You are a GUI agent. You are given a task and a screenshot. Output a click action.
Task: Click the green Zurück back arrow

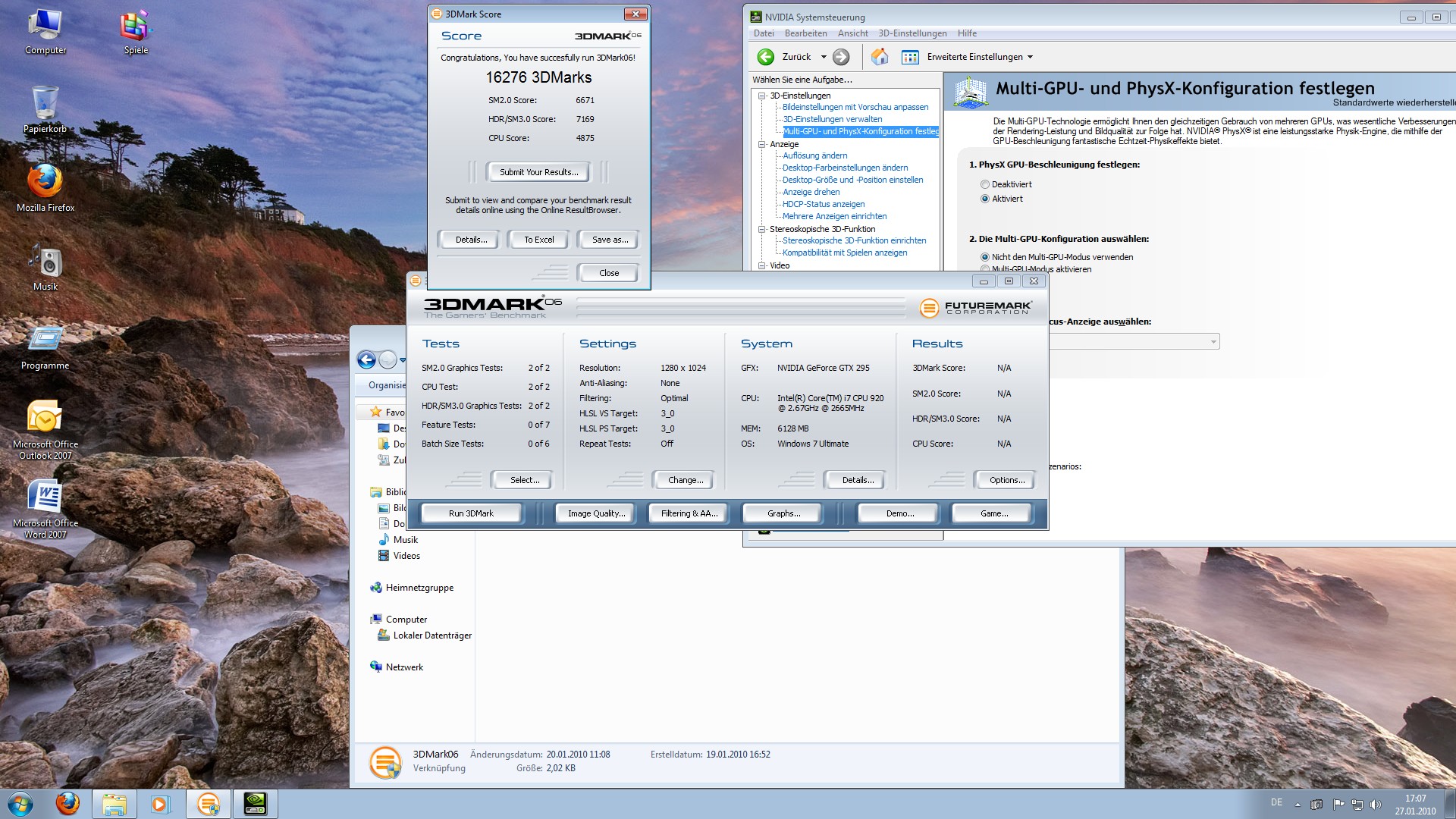(766, 57)
